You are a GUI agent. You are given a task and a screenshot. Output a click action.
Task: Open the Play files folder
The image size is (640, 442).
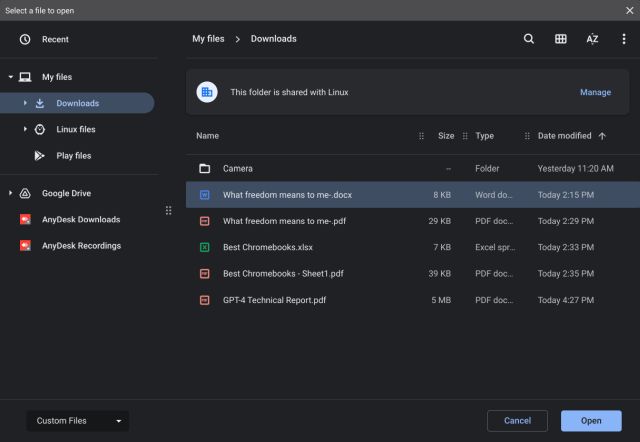pyautogui.click(x=73, y=155)
